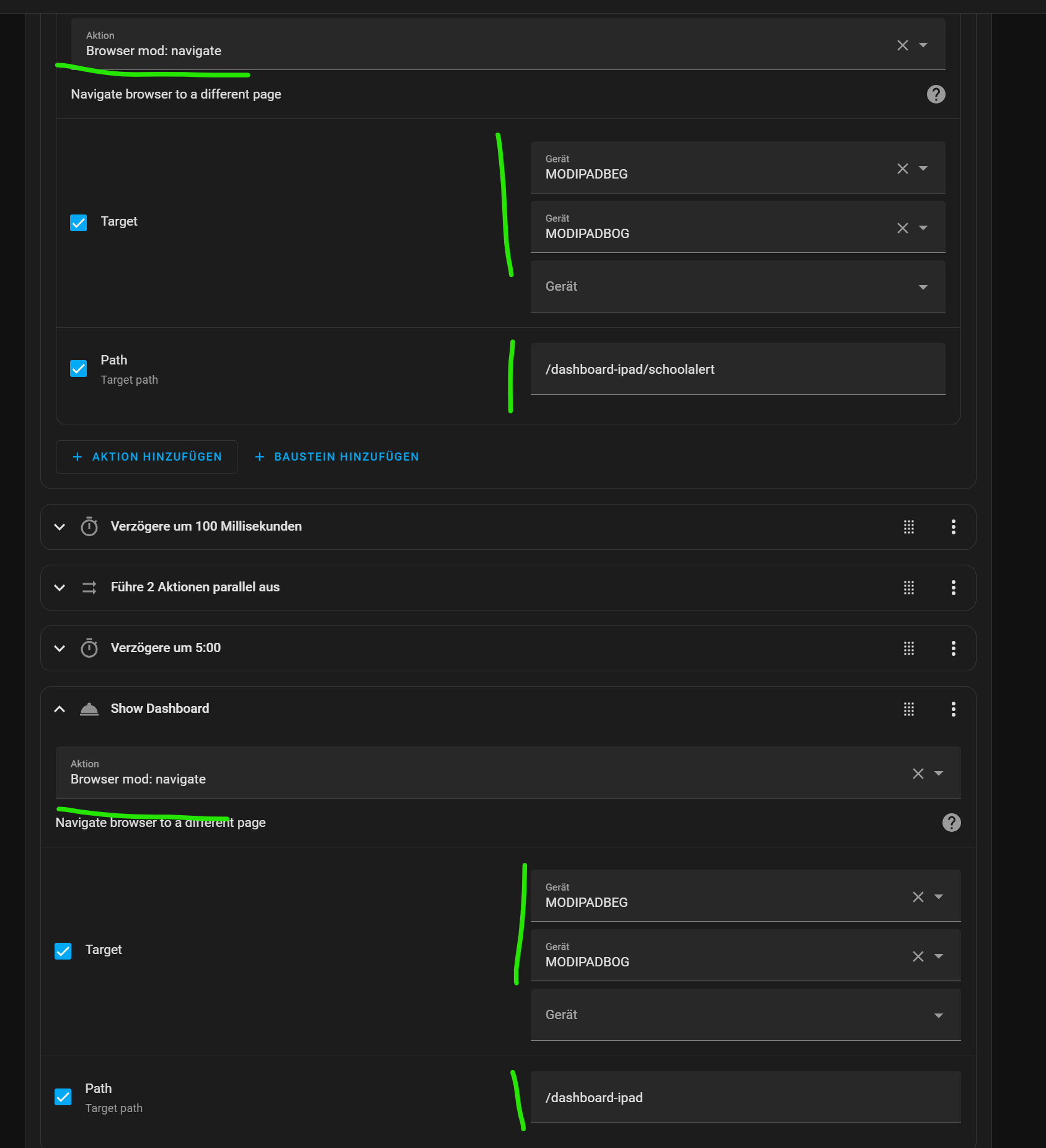Viewport: 1046px width, 1148px height.
Task: Clear the top Browser mod: navigate action
Action: [x=903, y=45]
